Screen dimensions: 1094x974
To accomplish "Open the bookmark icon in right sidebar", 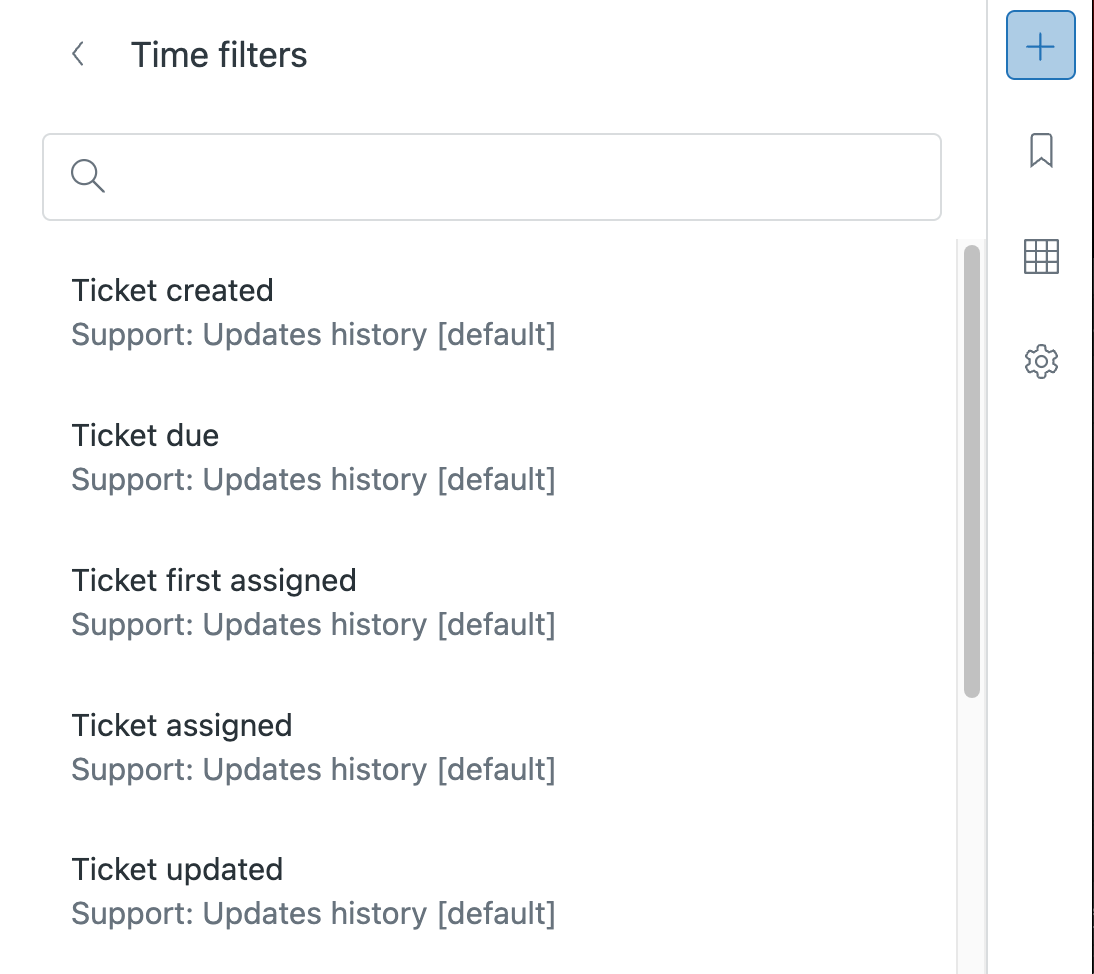I will coord(1041,151).
